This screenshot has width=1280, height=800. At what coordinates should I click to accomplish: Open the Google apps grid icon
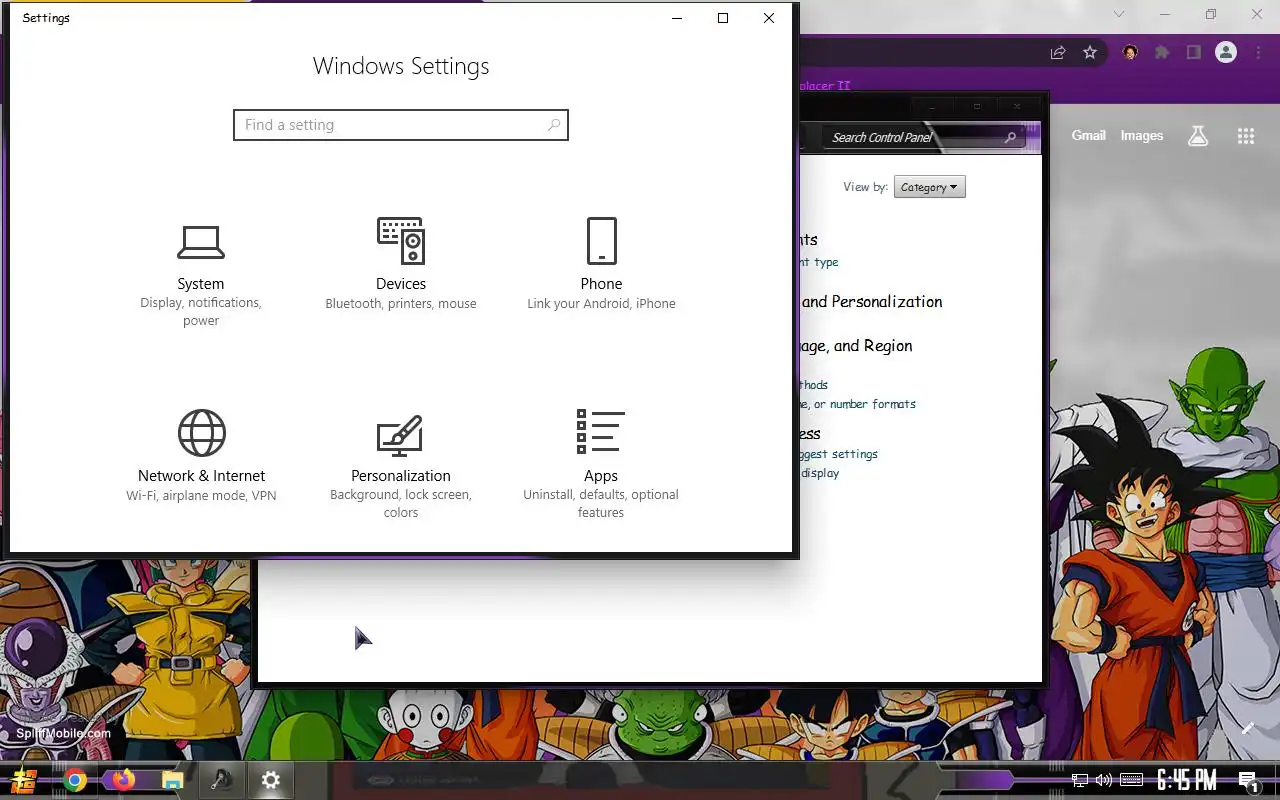[x=1245, y=136]
